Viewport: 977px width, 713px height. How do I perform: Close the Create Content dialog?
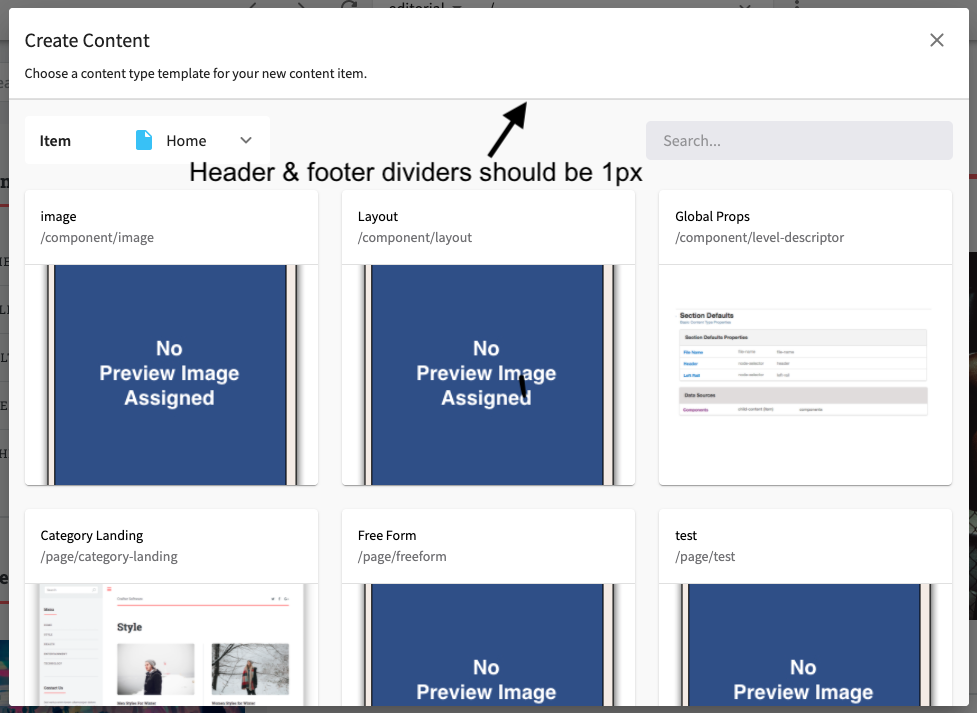[936, 41]
